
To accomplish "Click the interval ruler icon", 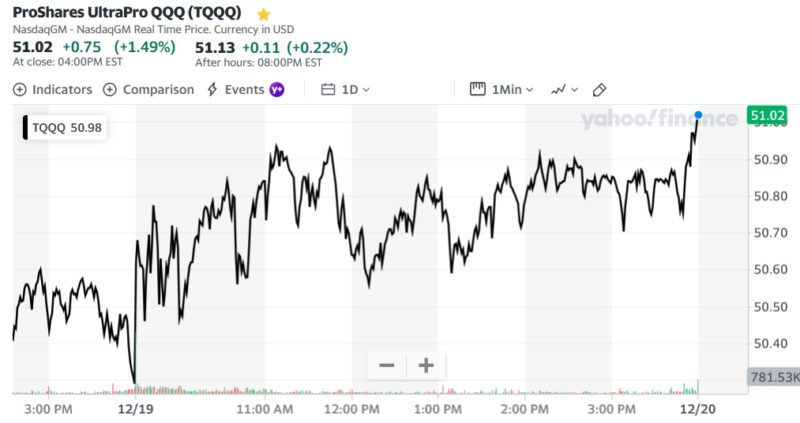I will tap(478, 89).
